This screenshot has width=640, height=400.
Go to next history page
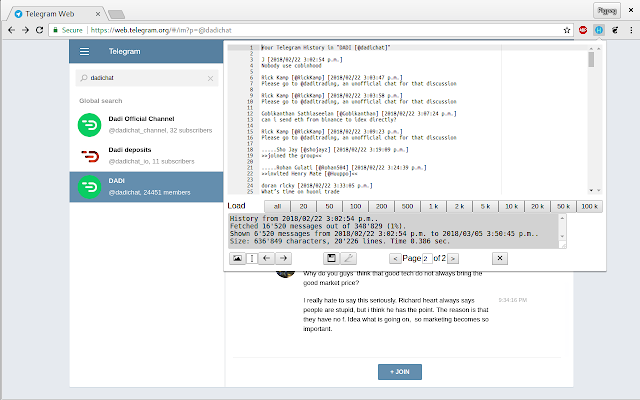pyautogui.click(x=453, y=258)
